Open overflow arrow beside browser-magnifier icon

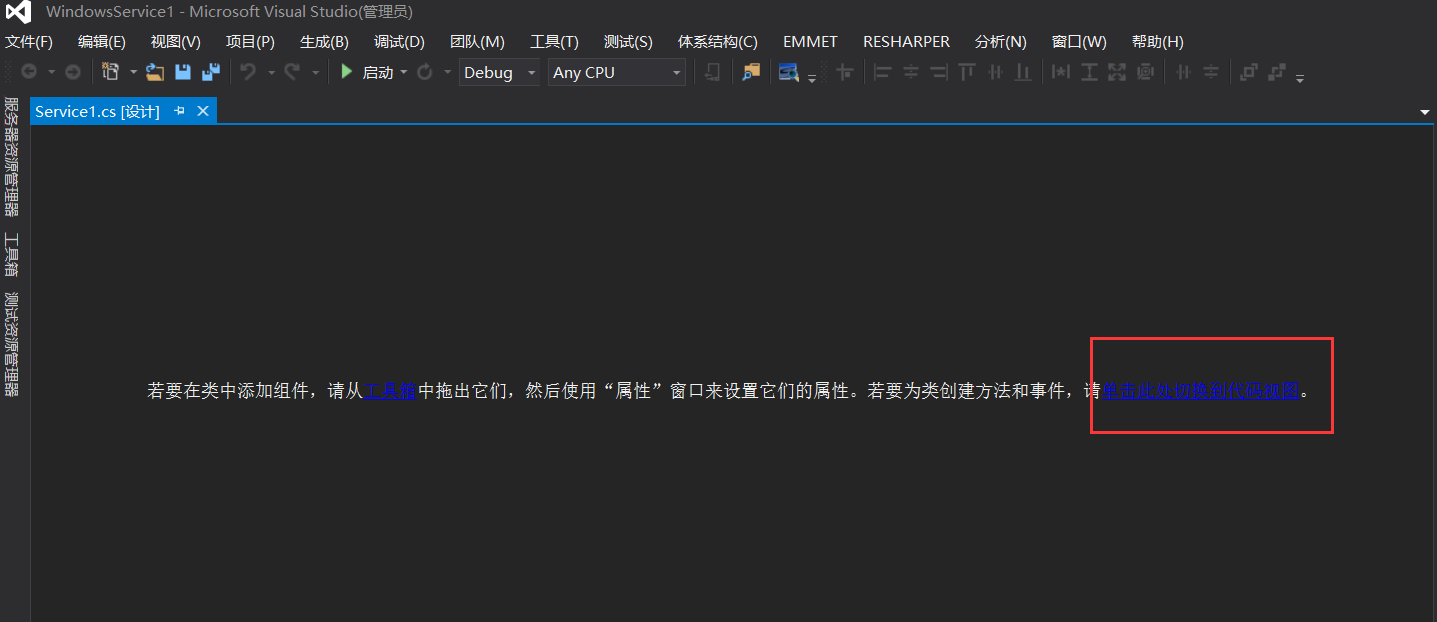coord(812,78)
